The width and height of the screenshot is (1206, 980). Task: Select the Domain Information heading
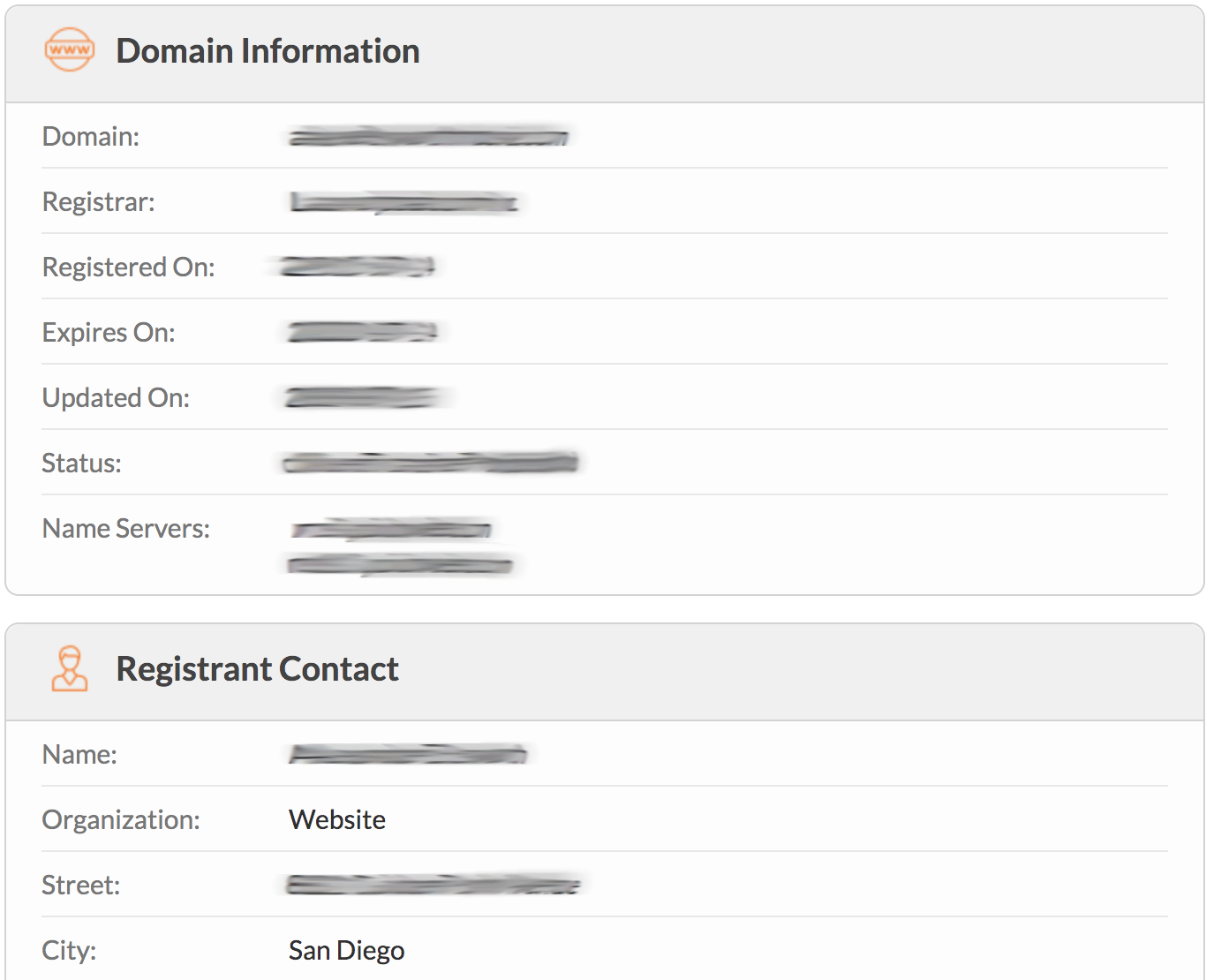(268, 51)
